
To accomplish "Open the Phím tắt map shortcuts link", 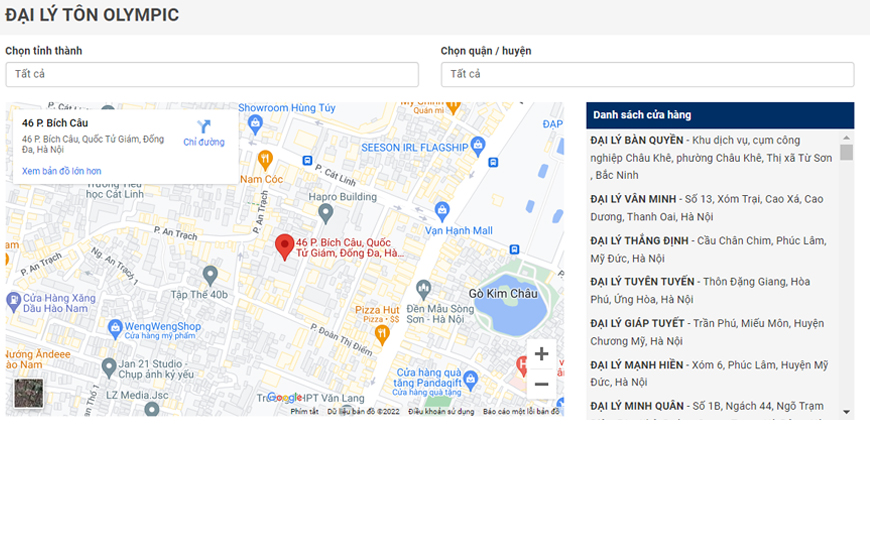I will click(305, 412).
